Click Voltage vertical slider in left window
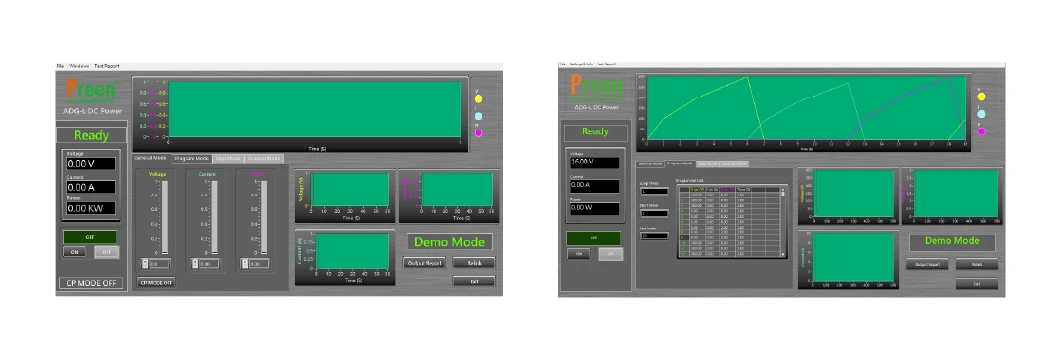The width and height of the screenshot is (1061, 360). (164, 217)
